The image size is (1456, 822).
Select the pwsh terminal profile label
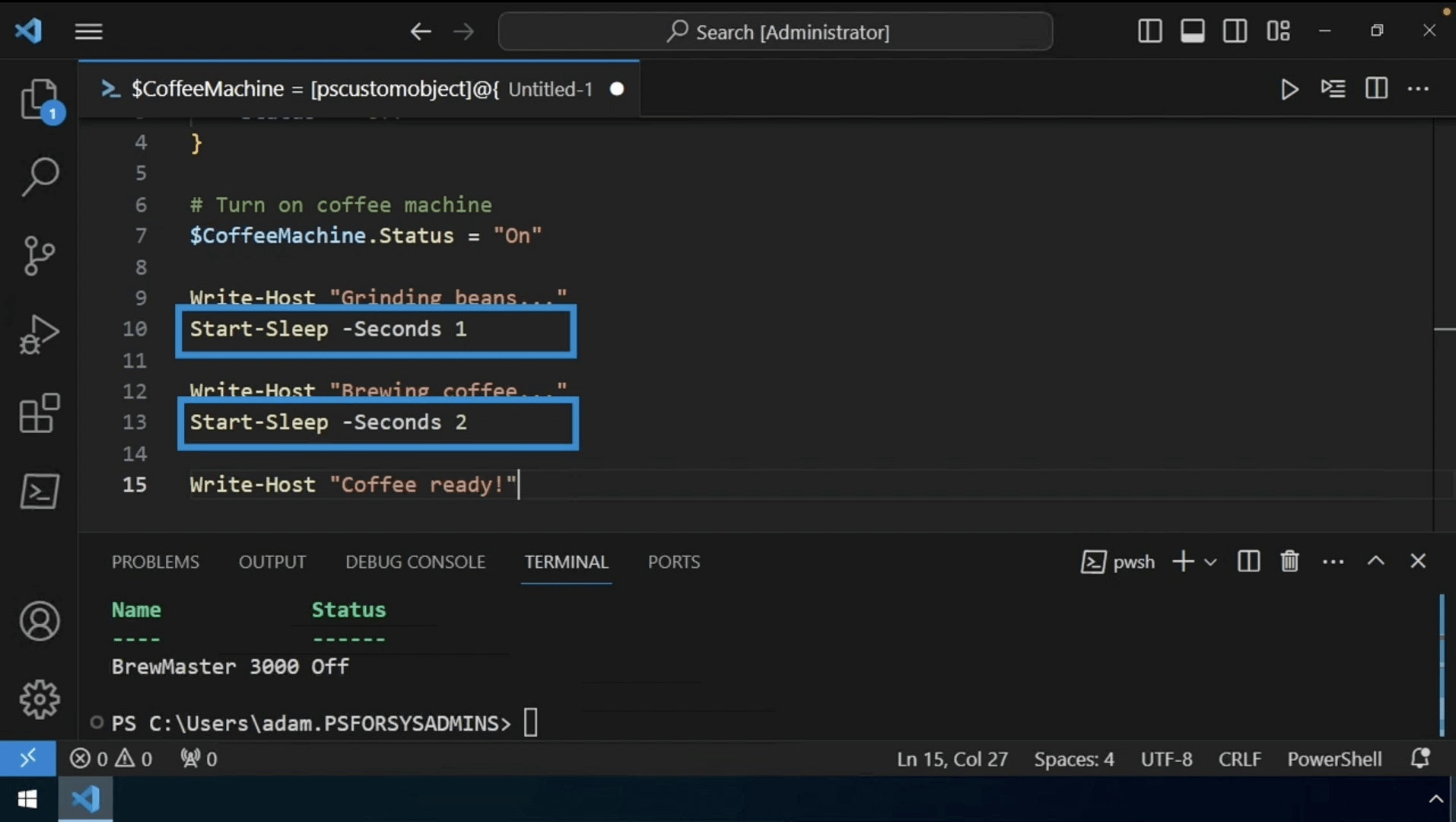(x=1118, y=562)
